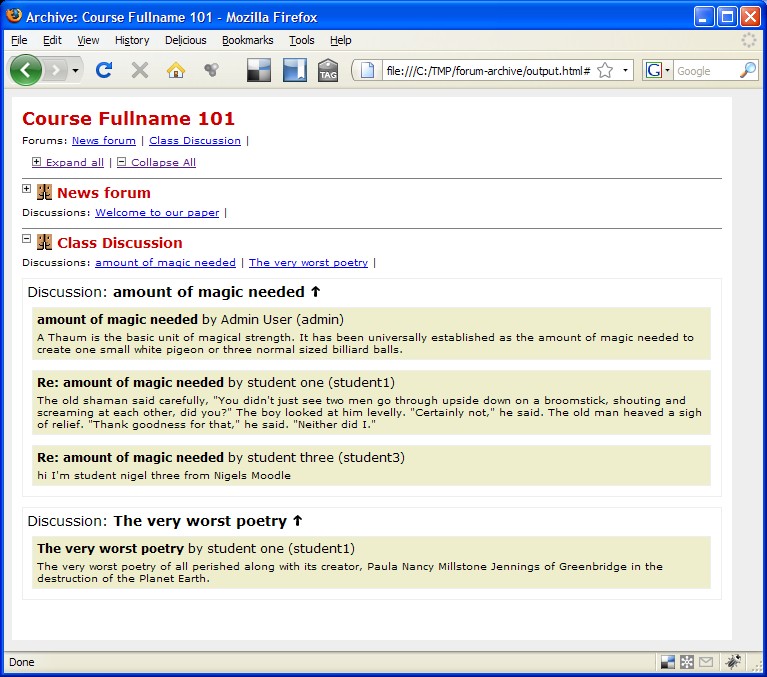
Task: Click the News forum doors icon
Action: coord(45,192)
